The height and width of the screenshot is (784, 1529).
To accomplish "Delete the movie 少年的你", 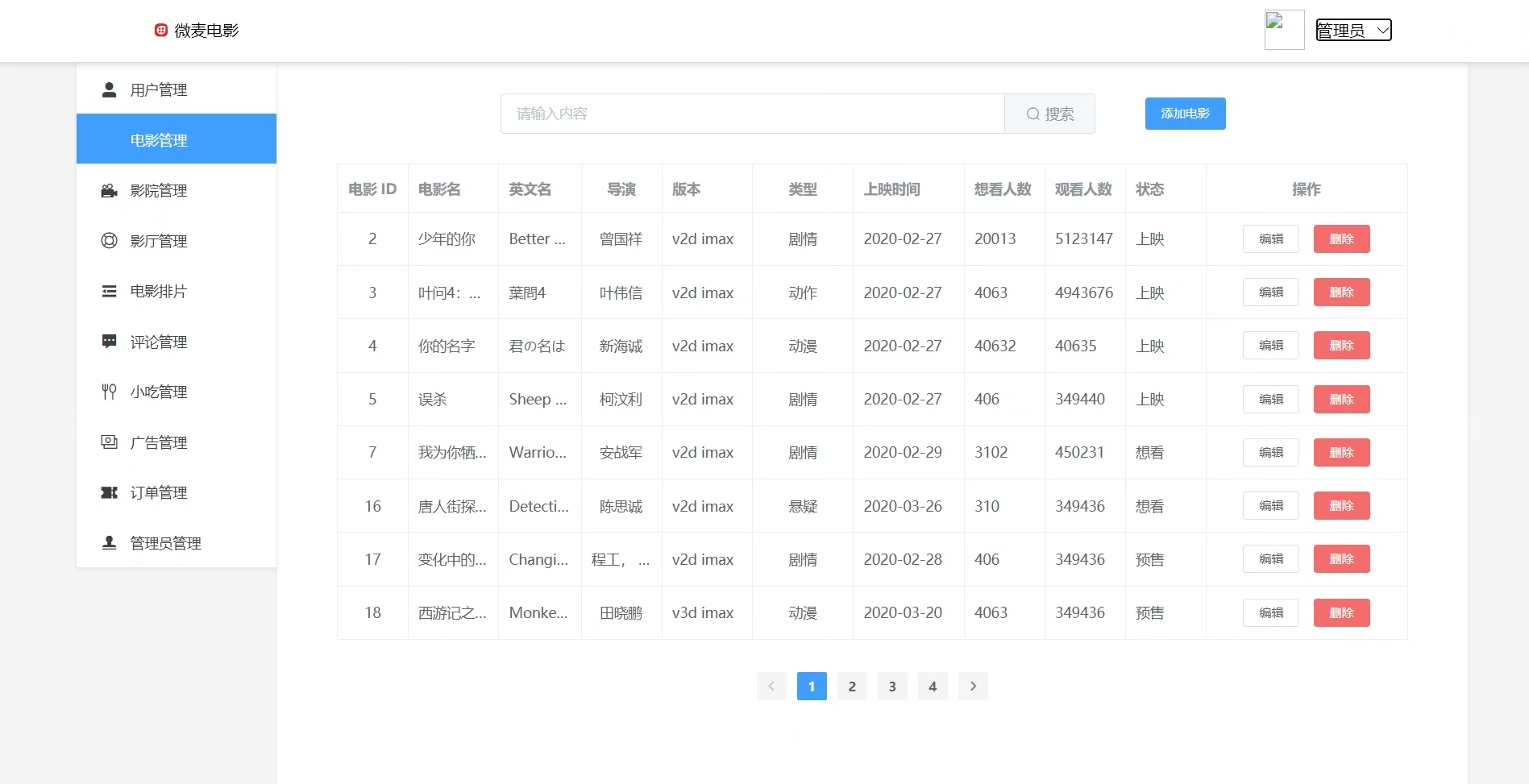I will [x=1341, y=239].
